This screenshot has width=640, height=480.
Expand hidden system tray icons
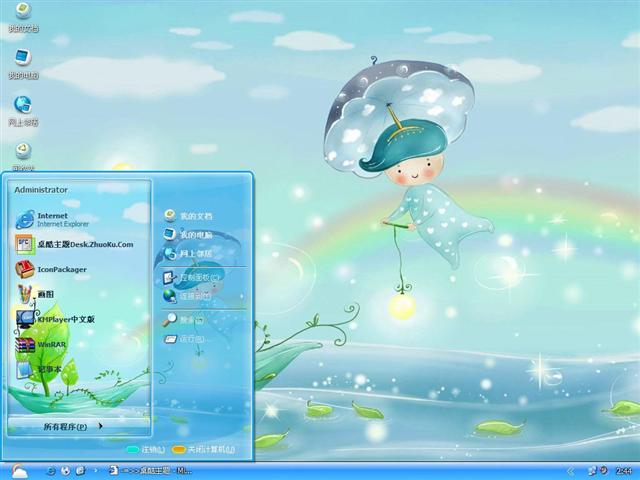tap(571, 471)
